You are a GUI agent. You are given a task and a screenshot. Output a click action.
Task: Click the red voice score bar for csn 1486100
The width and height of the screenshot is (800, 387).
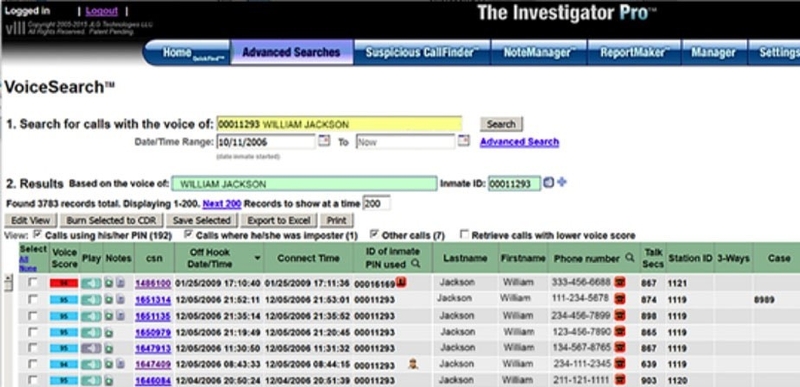(x=64, y=283)
